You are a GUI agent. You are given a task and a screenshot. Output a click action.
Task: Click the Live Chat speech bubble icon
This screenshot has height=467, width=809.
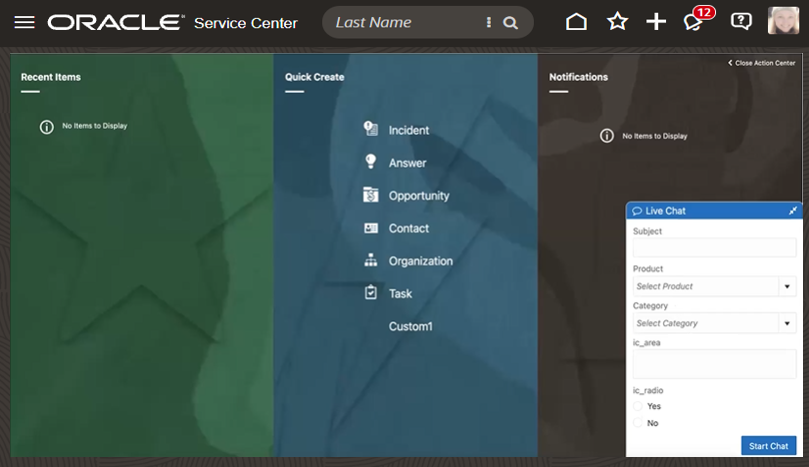637,211
